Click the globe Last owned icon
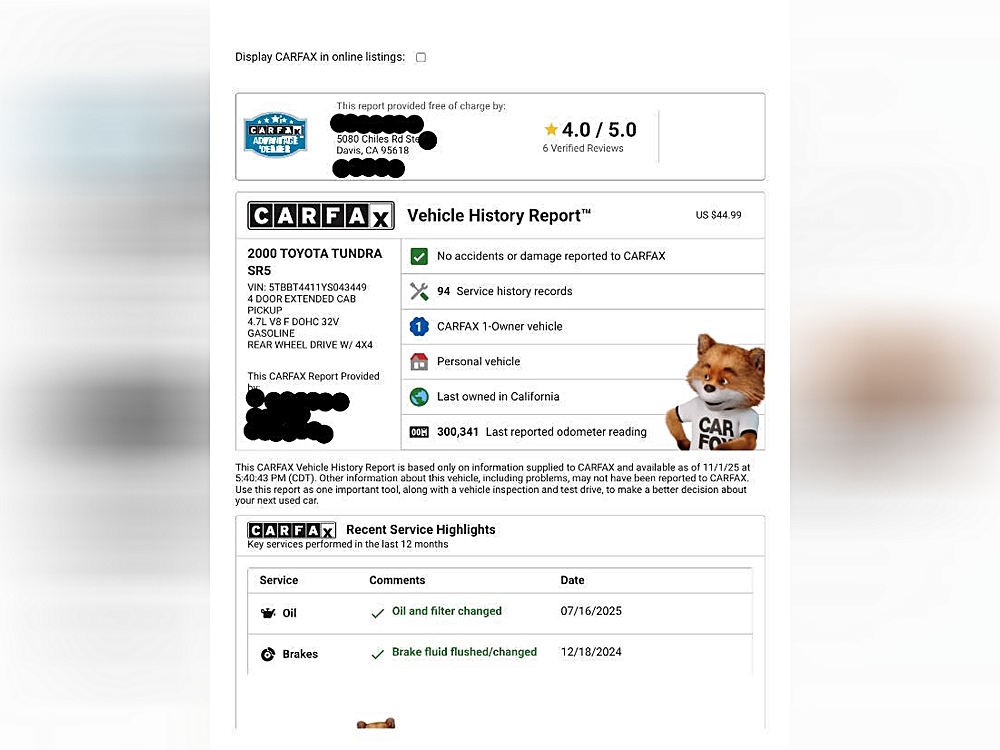 [419, 397]
